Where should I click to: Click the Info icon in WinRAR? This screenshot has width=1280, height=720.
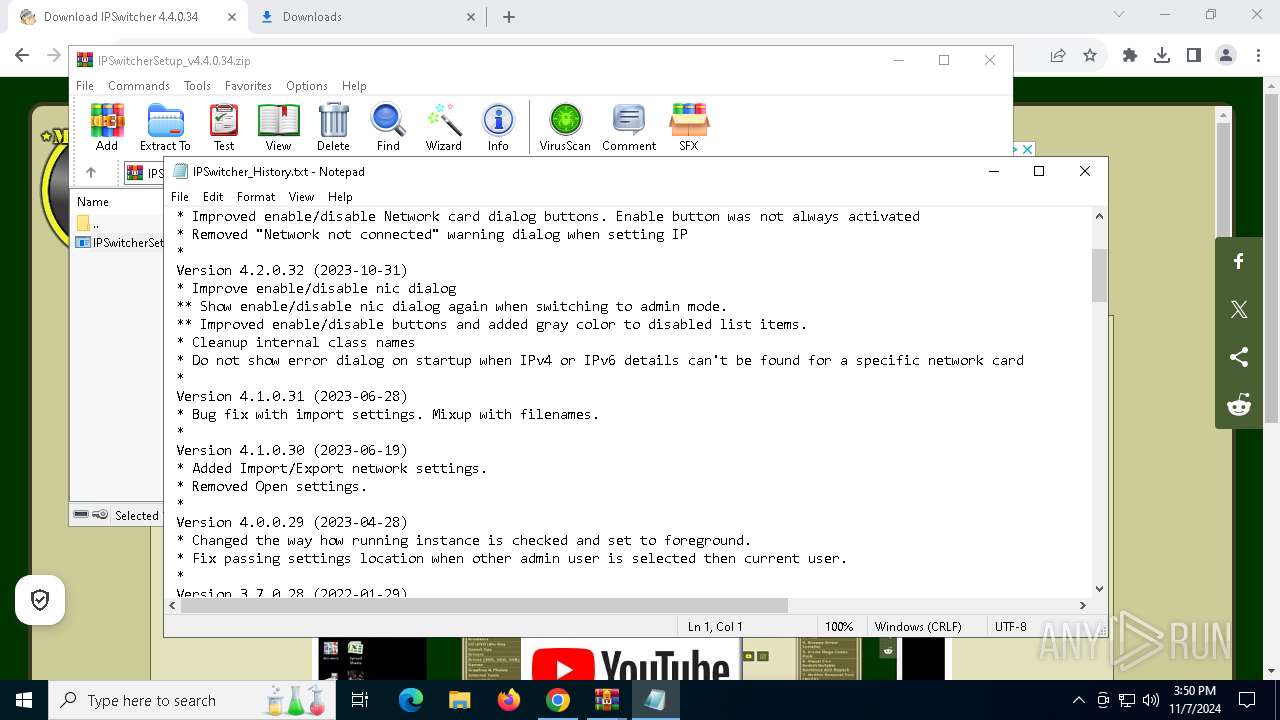click(x=498, y=127)
